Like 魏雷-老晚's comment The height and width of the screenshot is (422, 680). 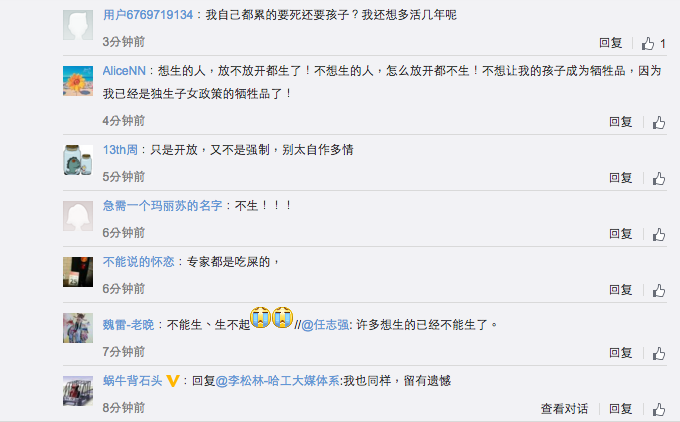coord(659,353)
